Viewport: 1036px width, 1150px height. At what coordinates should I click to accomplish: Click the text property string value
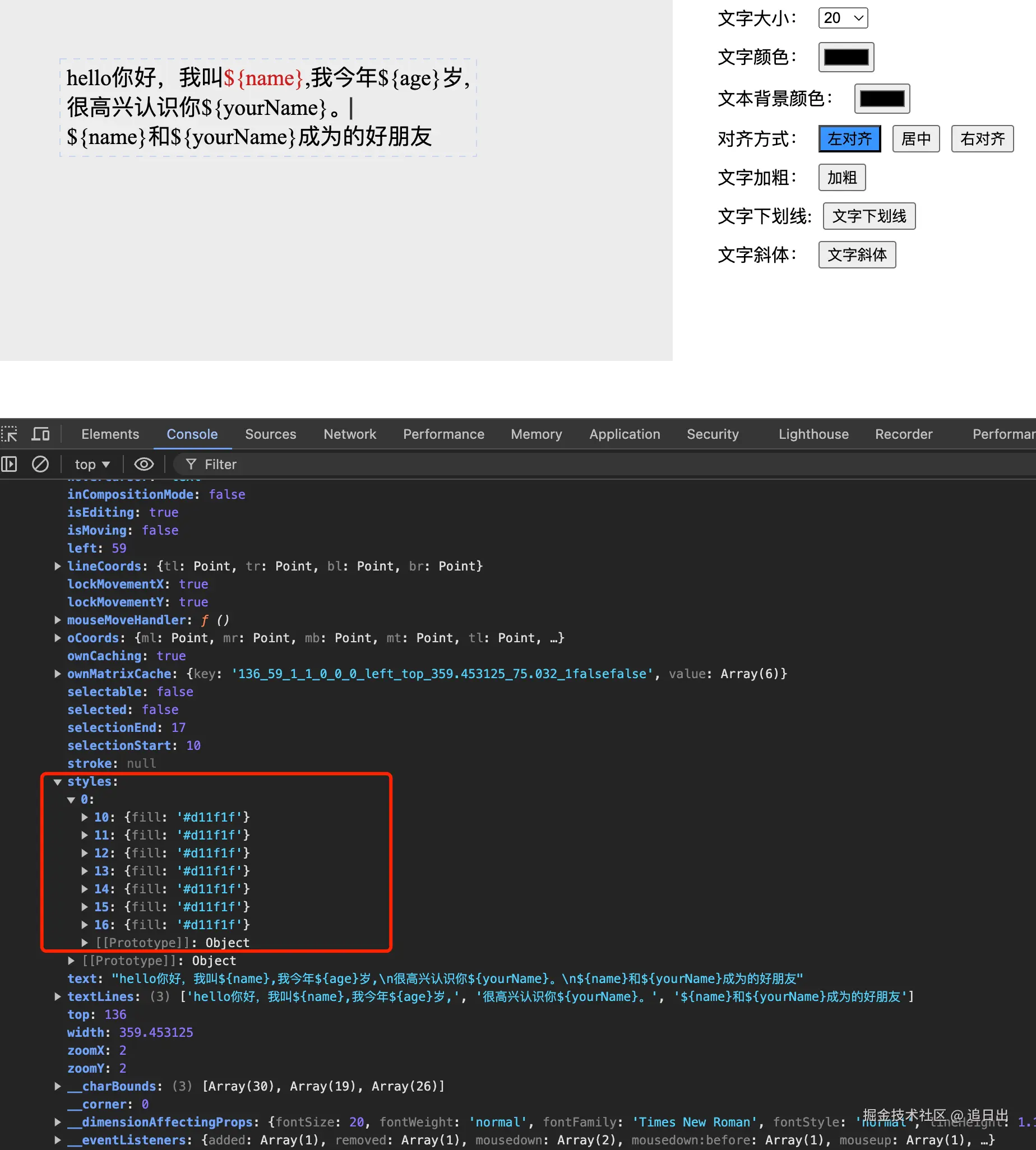457,979
